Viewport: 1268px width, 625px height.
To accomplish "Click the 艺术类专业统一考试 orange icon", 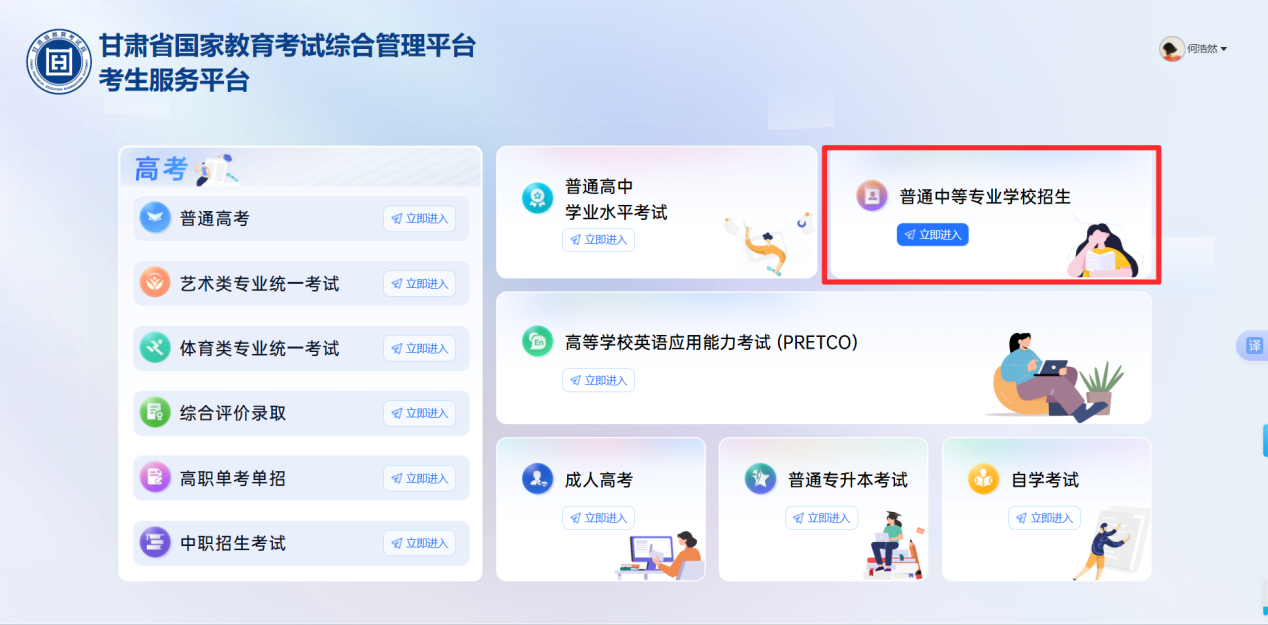I will [155, 283].
